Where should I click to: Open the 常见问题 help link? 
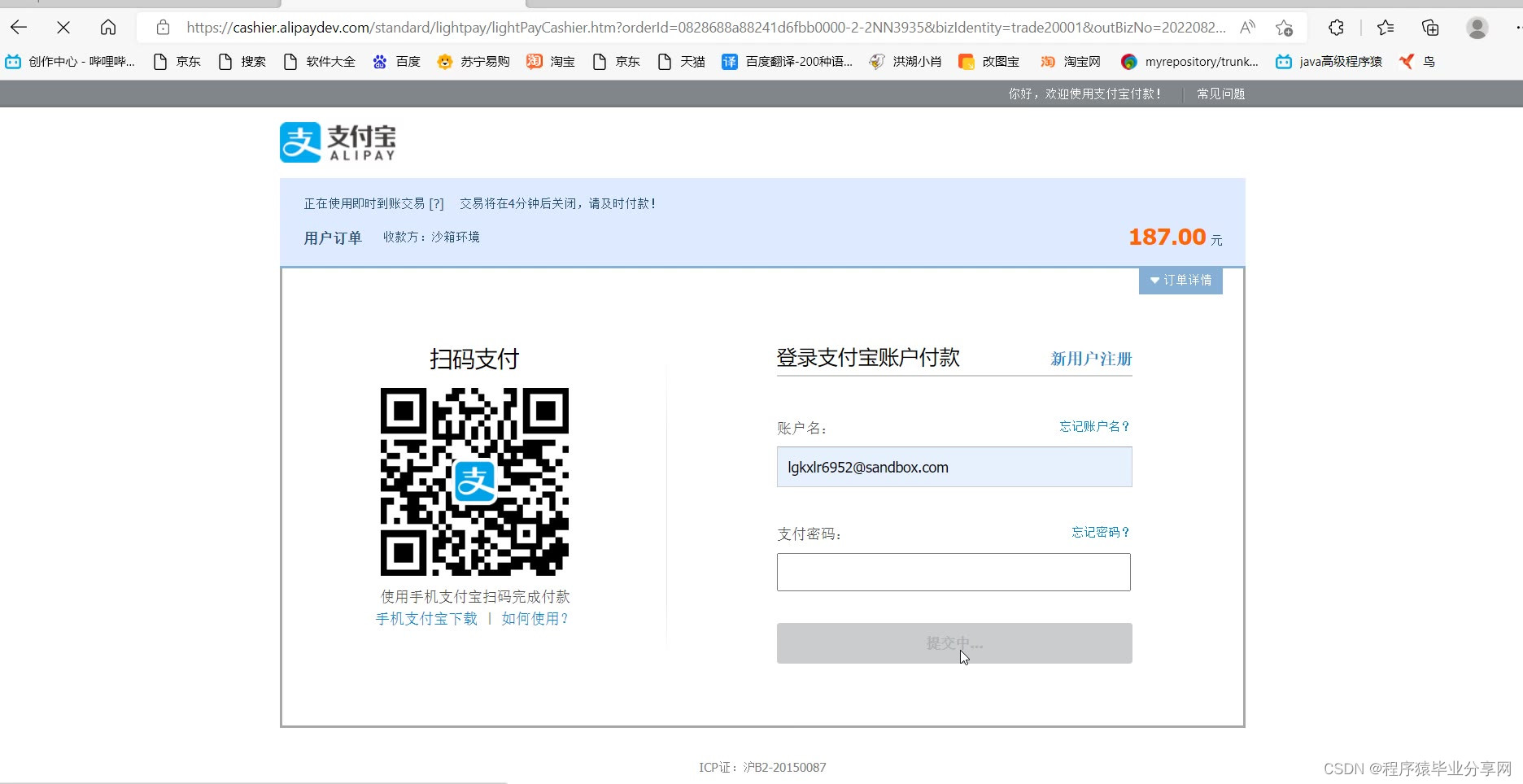1220,94
